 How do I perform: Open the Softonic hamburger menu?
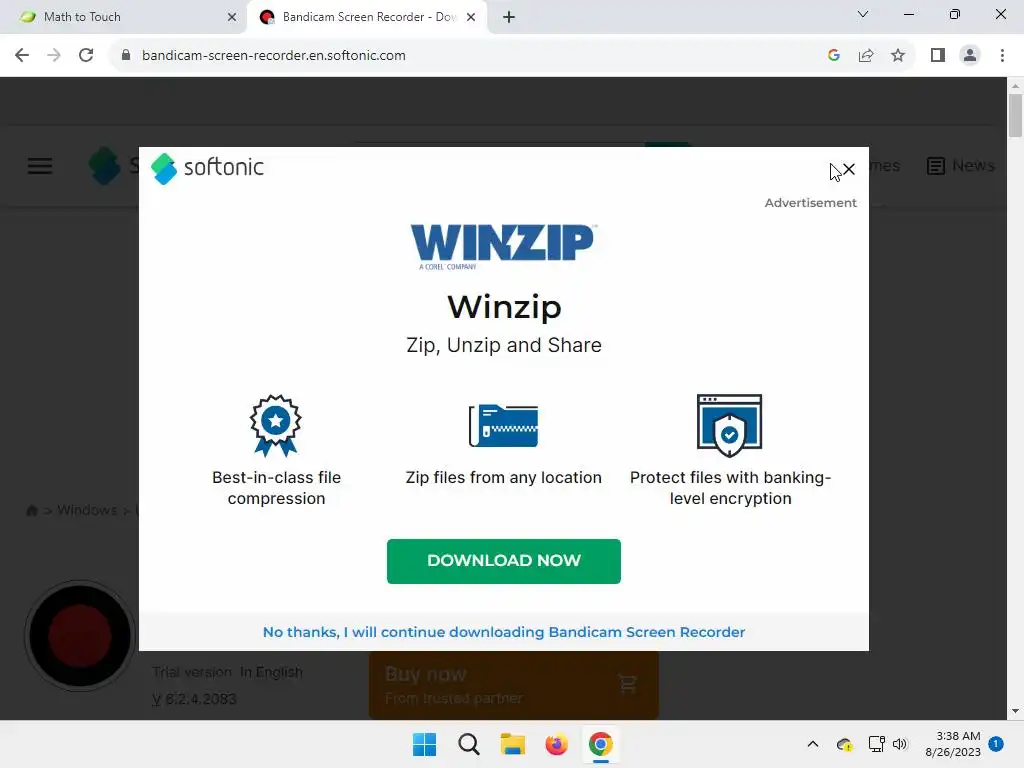coord(40,166)
